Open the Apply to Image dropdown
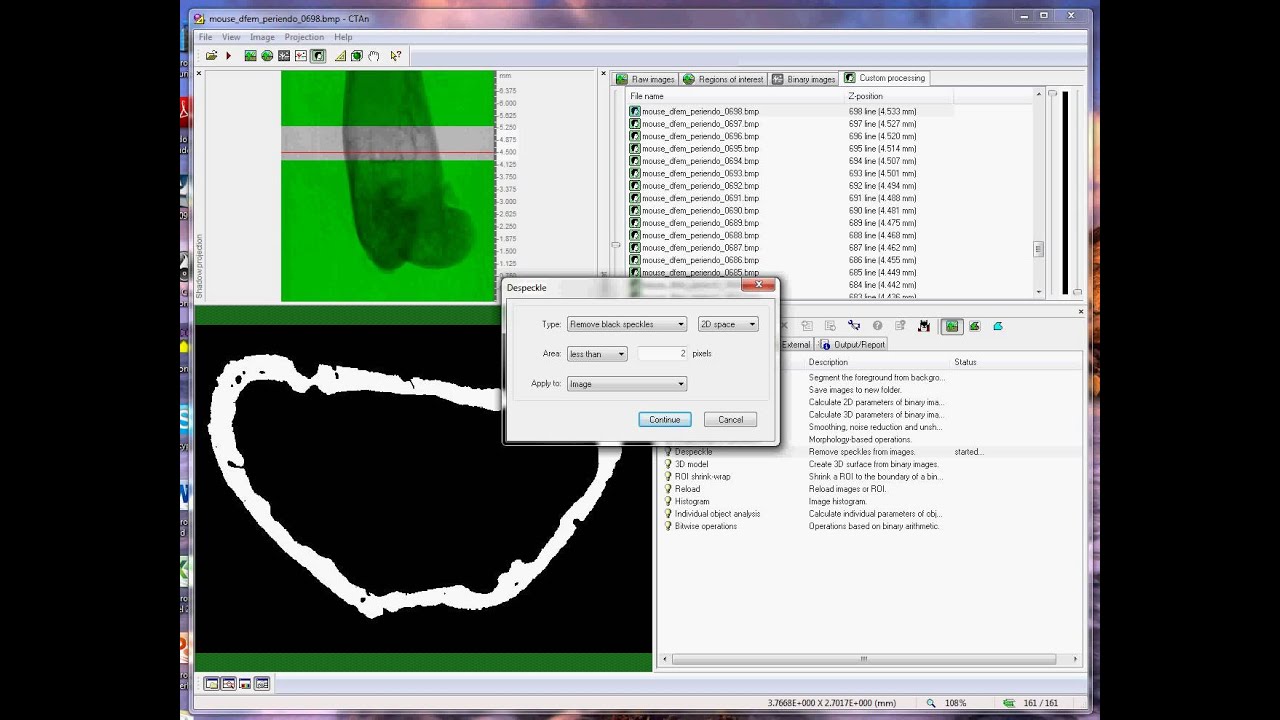Image resolution: width=1280 pixels, height=720 pixels. click(x=626, y=384)
